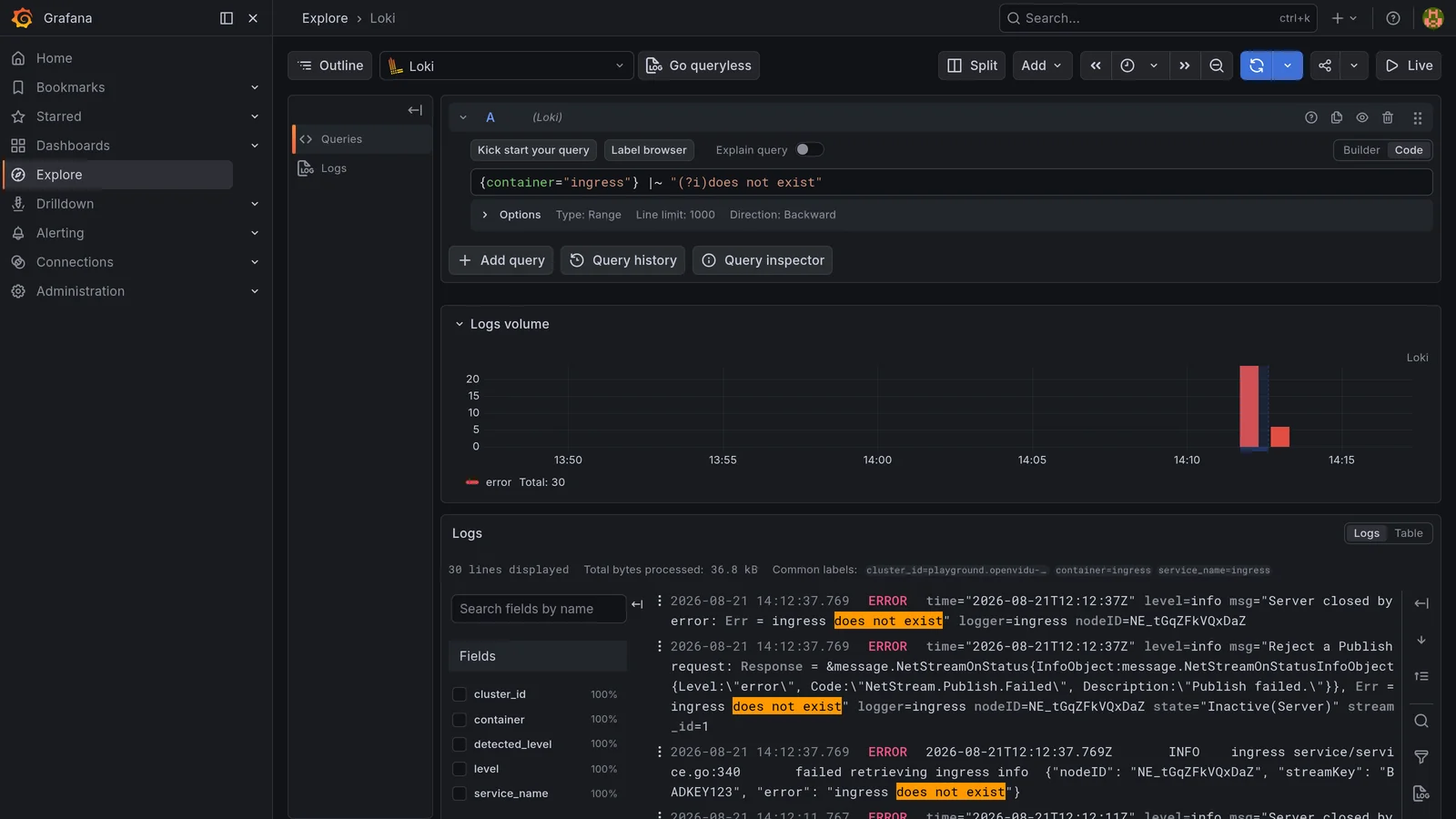Open the Add dropdown menu
This screenshot has height=819, width=1456.
[x=1042, y=66]
